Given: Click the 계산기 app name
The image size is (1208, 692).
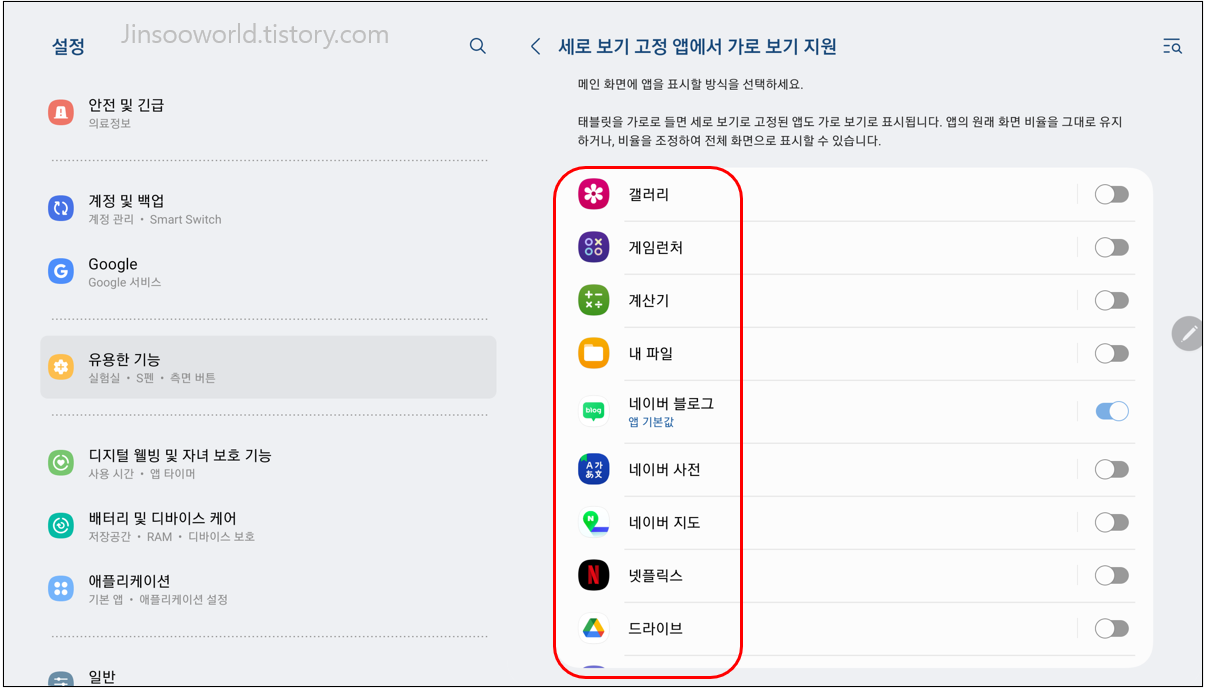Looking at the screenshot, I should 649,300.
